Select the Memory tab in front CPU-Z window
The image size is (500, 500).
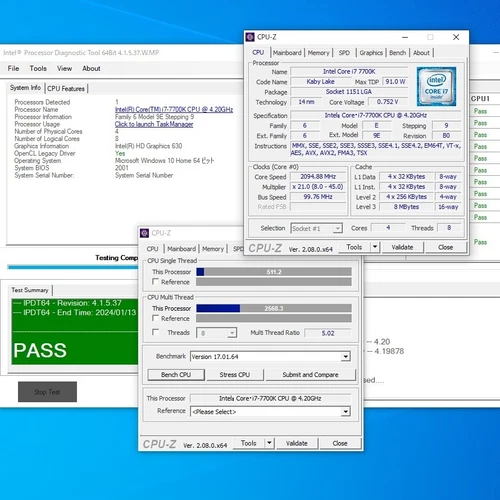[x=318, y=53]
